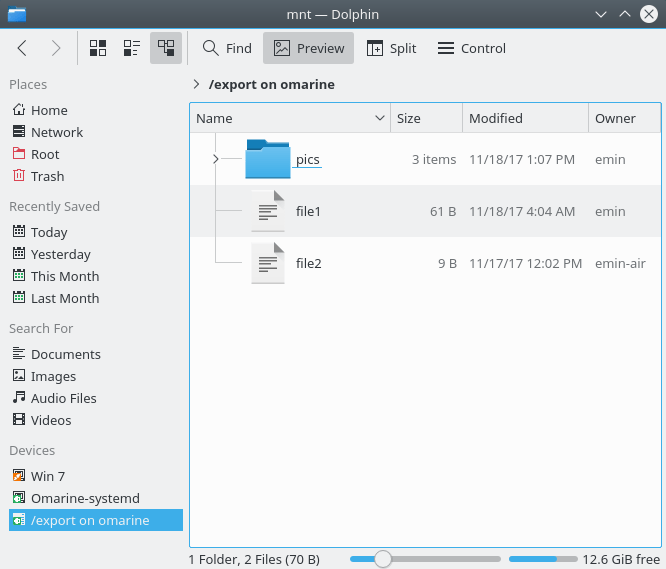Toggle Split view mode
The height and width of the screenshot is (569, 666).
(391, 48)
